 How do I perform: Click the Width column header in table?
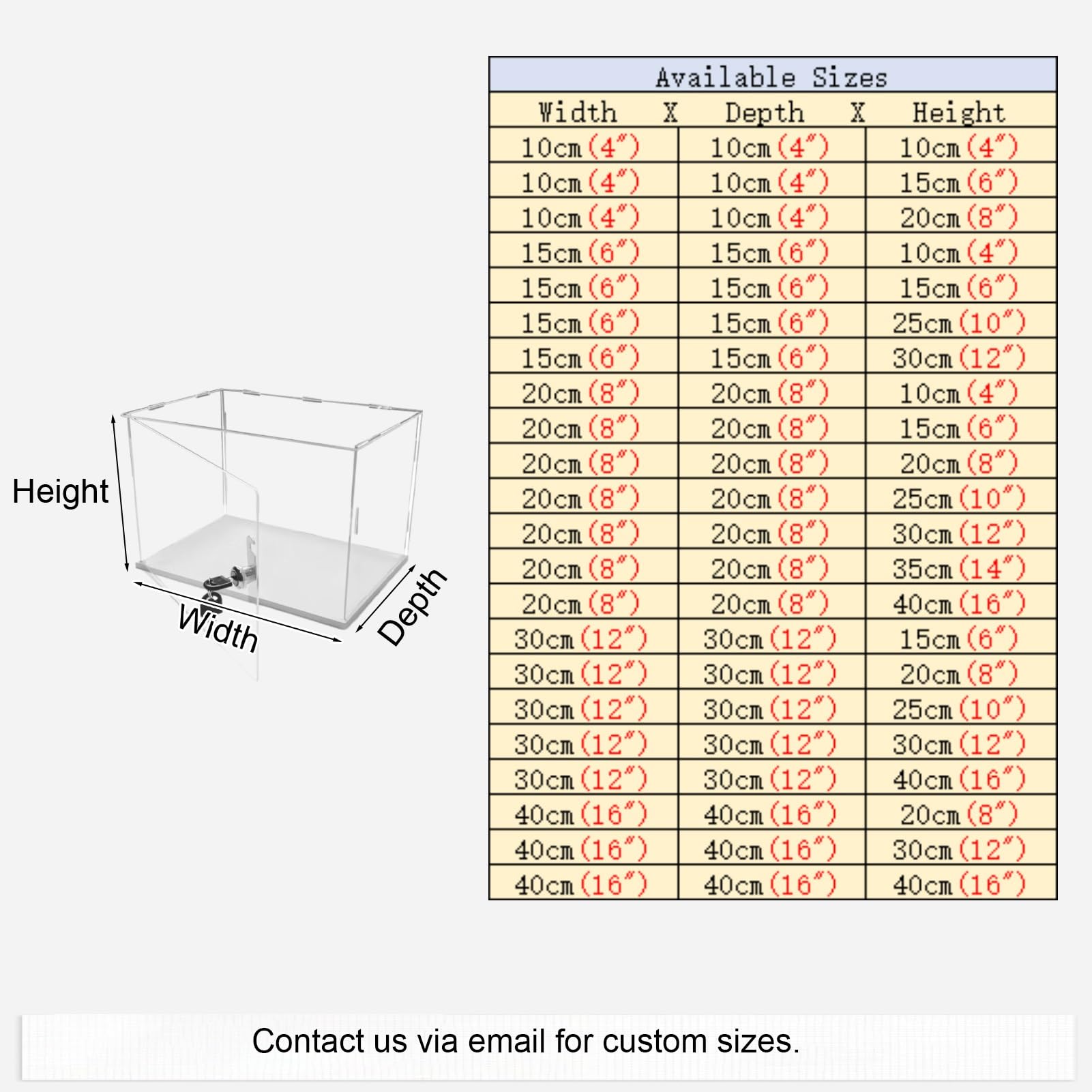[577, 112]
